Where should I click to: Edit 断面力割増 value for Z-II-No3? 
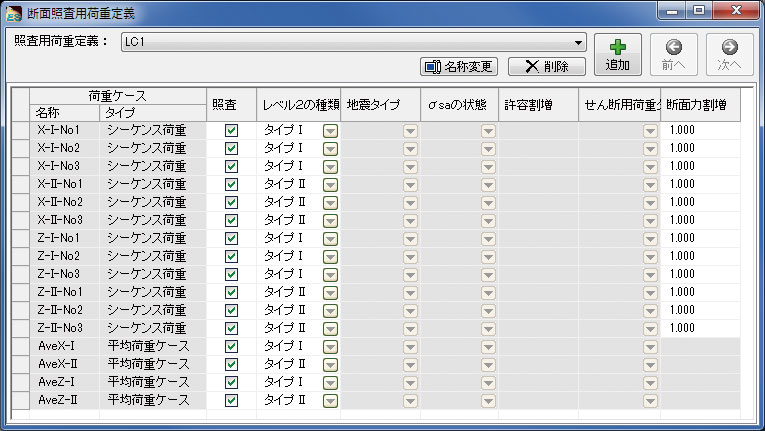(x=701, y=328)
